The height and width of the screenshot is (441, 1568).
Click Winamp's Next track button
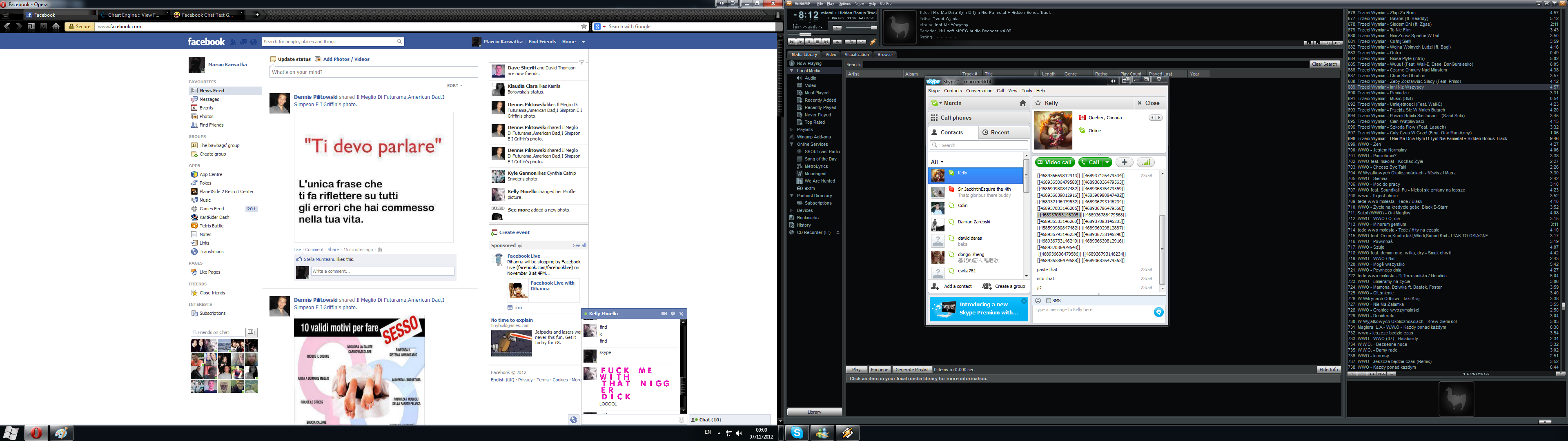826,42
